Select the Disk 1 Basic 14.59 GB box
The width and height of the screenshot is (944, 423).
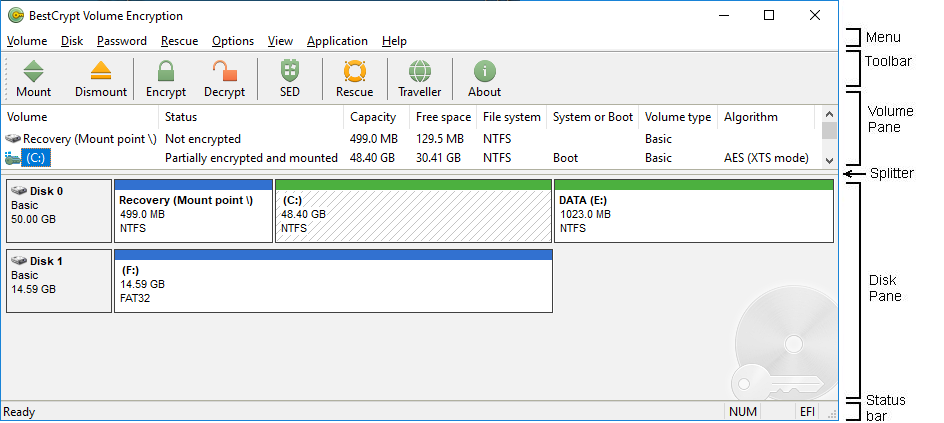coord(59,281)
